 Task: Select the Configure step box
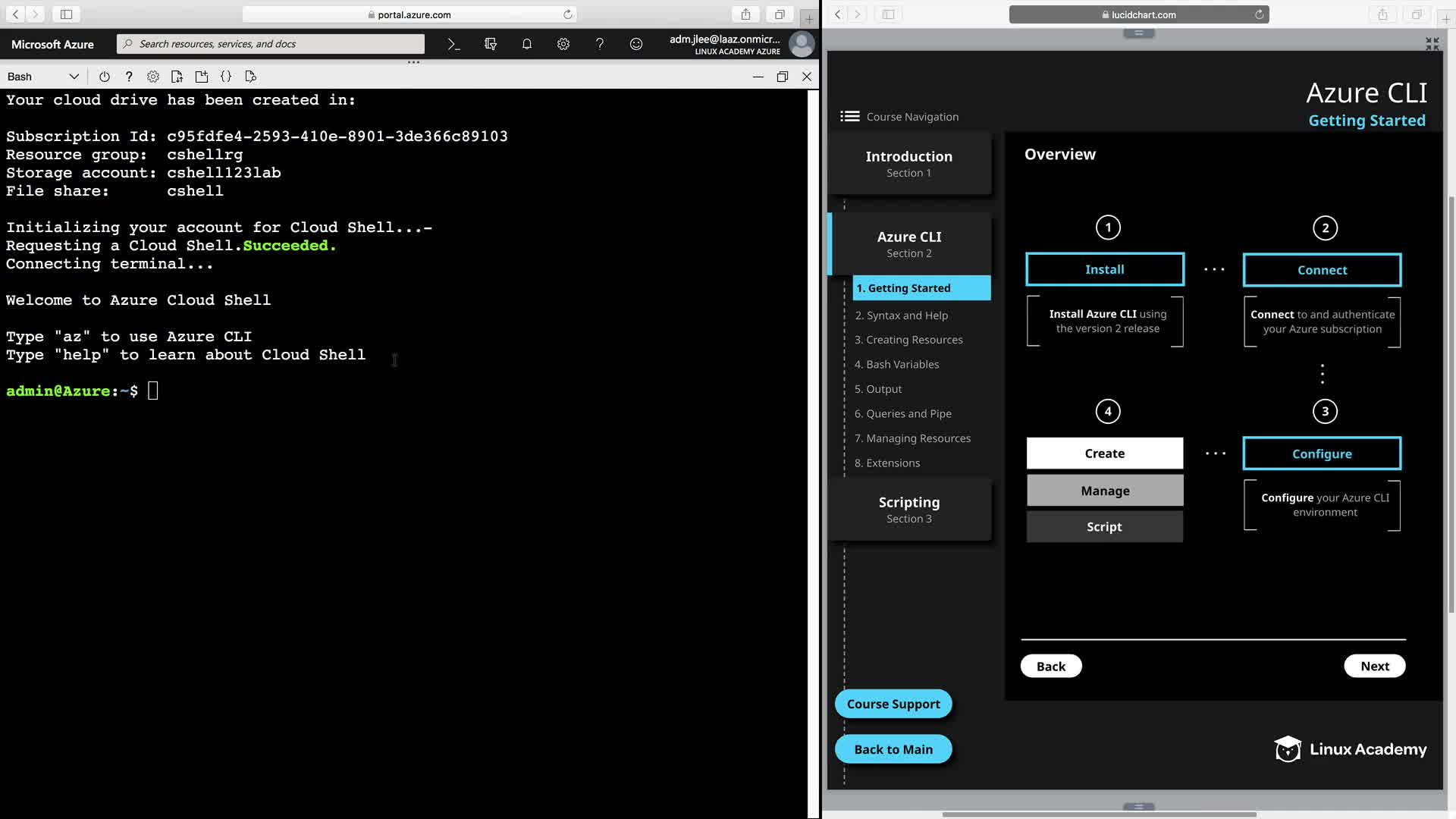pos(1321,453)
